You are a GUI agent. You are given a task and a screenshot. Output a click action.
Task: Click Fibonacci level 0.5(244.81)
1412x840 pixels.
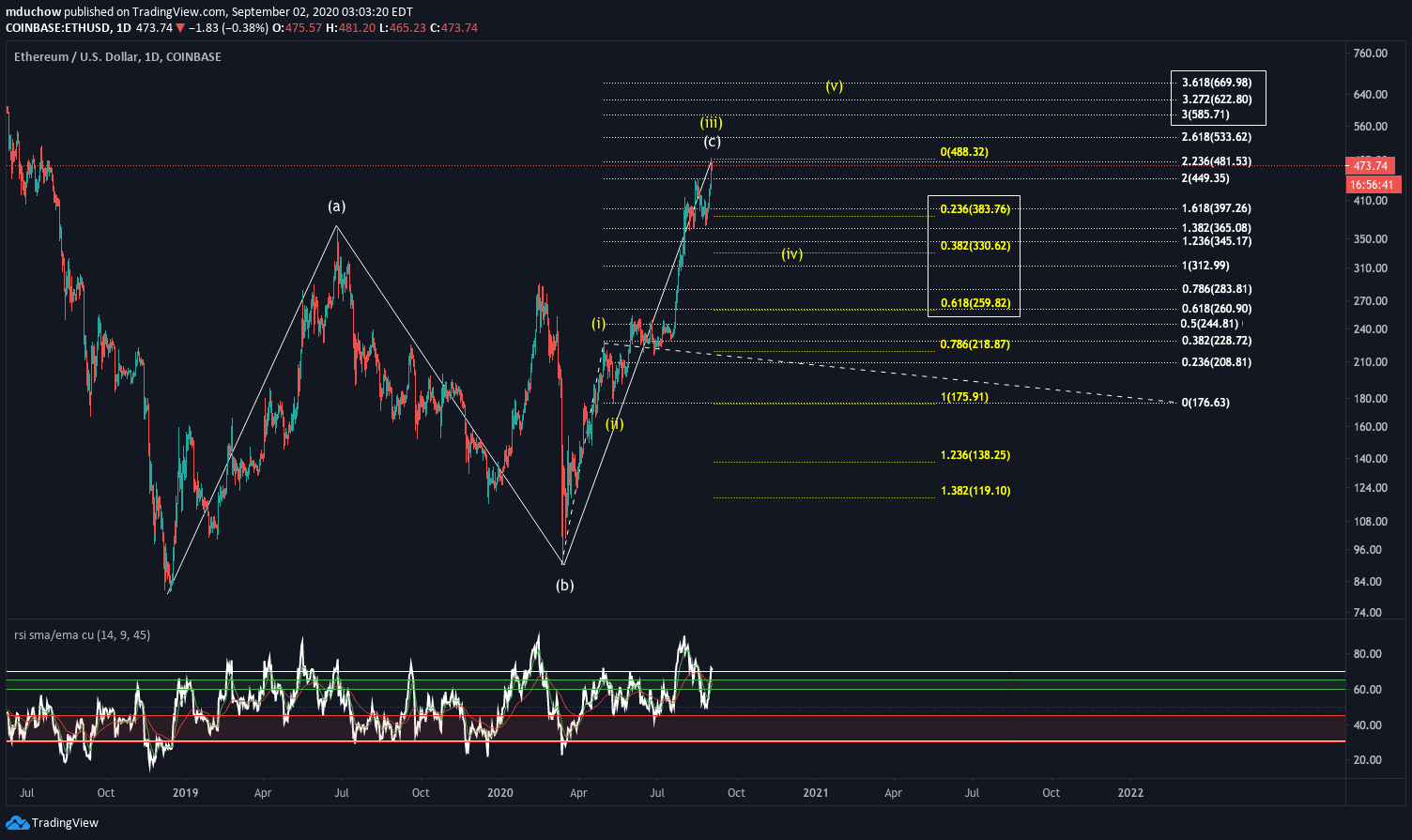pos(1210,324)
